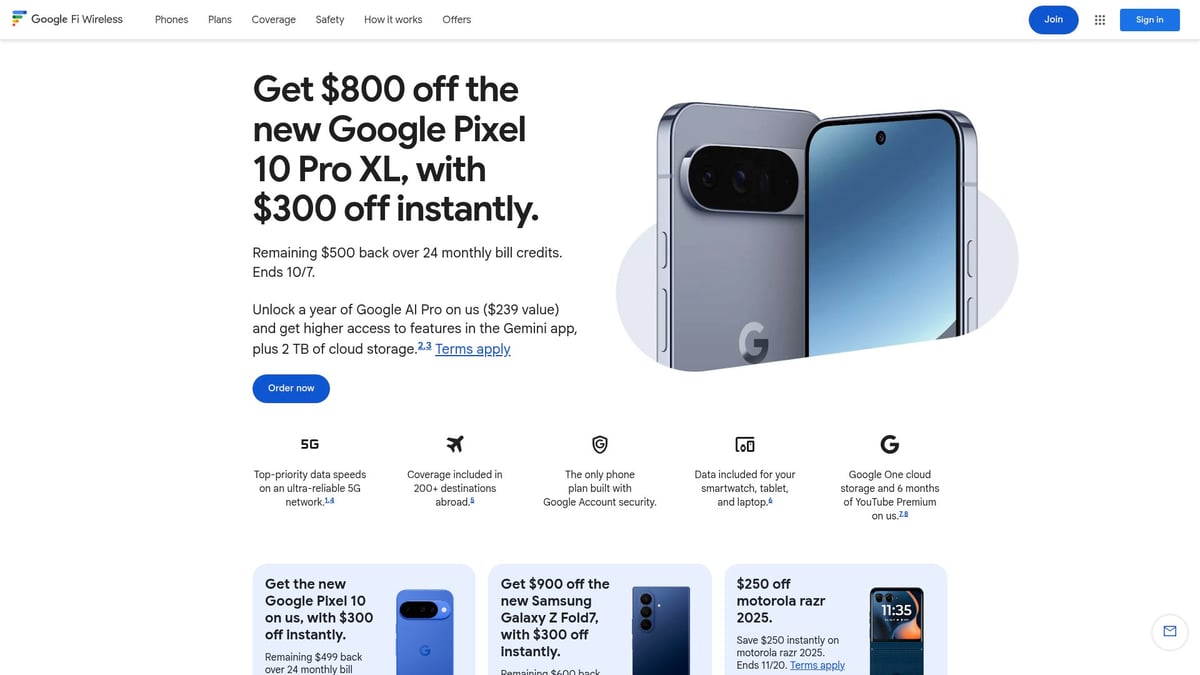Click the airplane international coverage icon
This screenshot has height=675, width=1200.
(x=455, y=444)
